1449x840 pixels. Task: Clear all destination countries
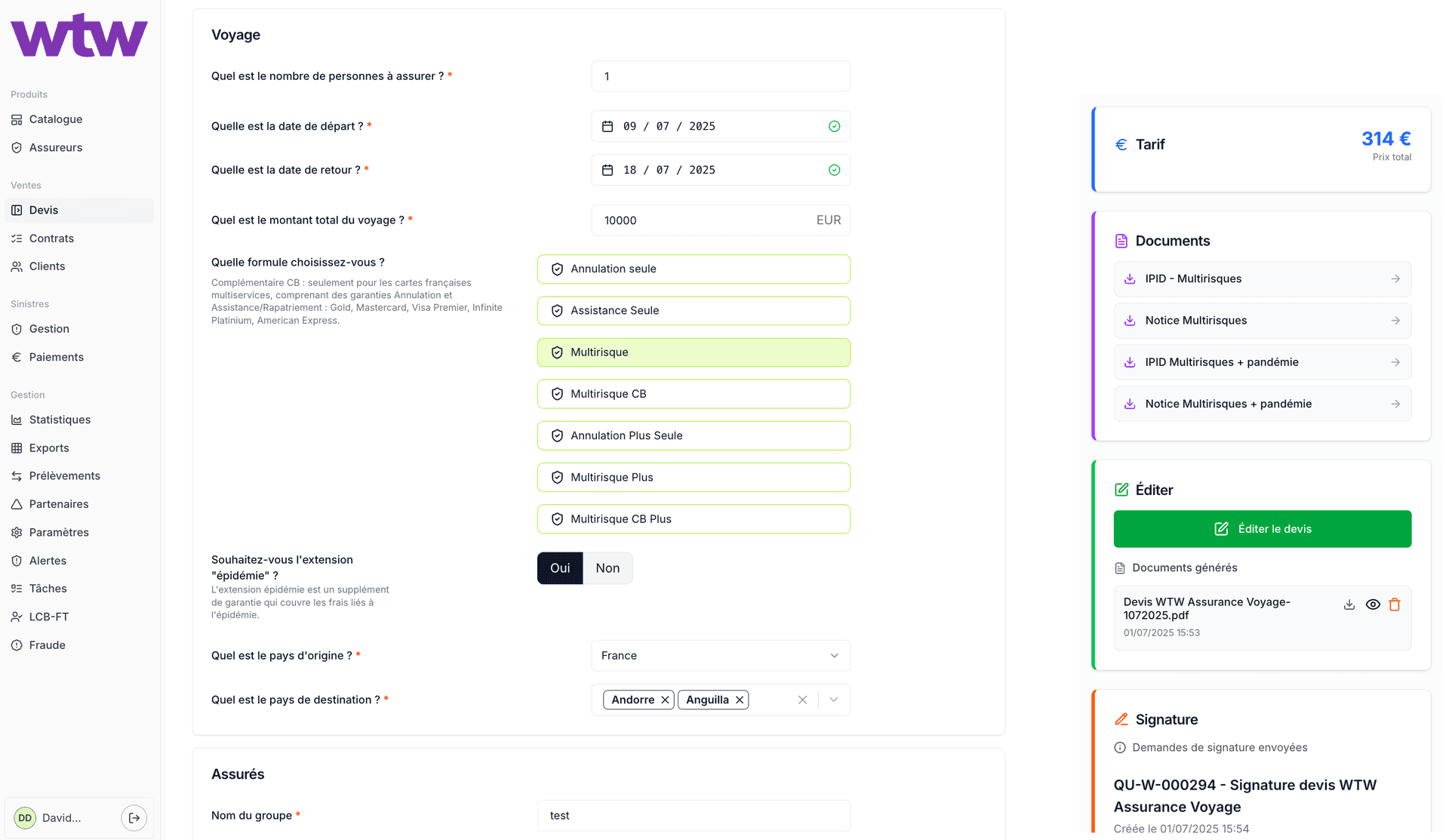click(802, 700)
